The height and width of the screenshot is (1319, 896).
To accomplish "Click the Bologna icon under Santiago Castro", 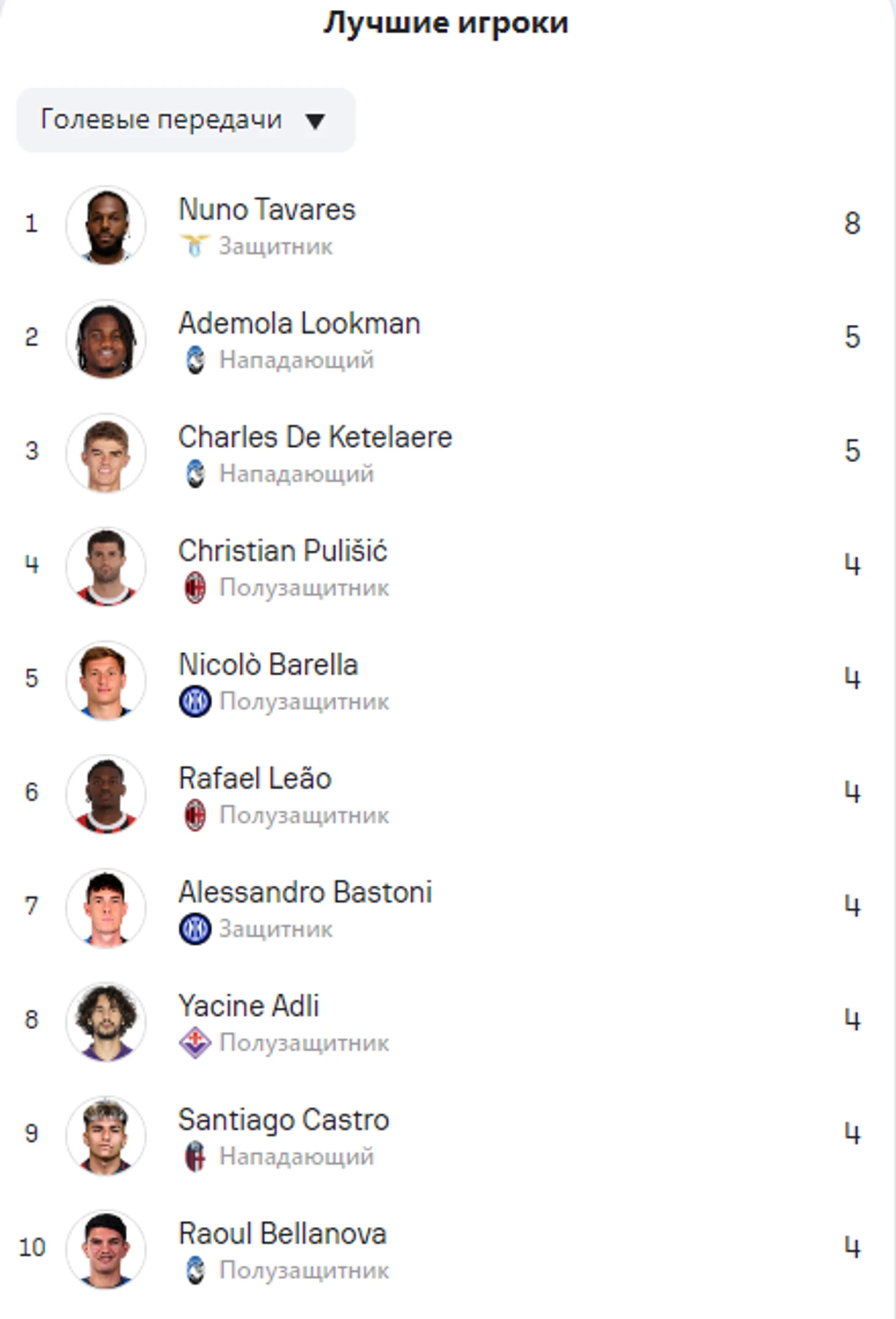I will (195, 1157).
